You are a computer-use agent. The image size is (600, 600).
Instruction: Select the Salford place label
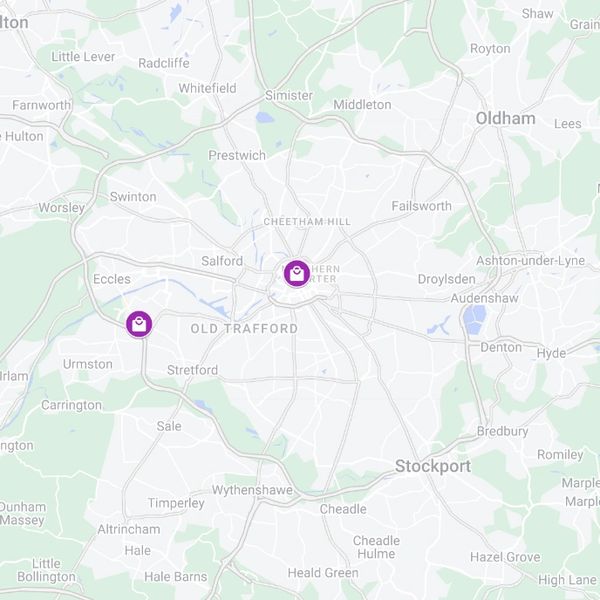222,261
